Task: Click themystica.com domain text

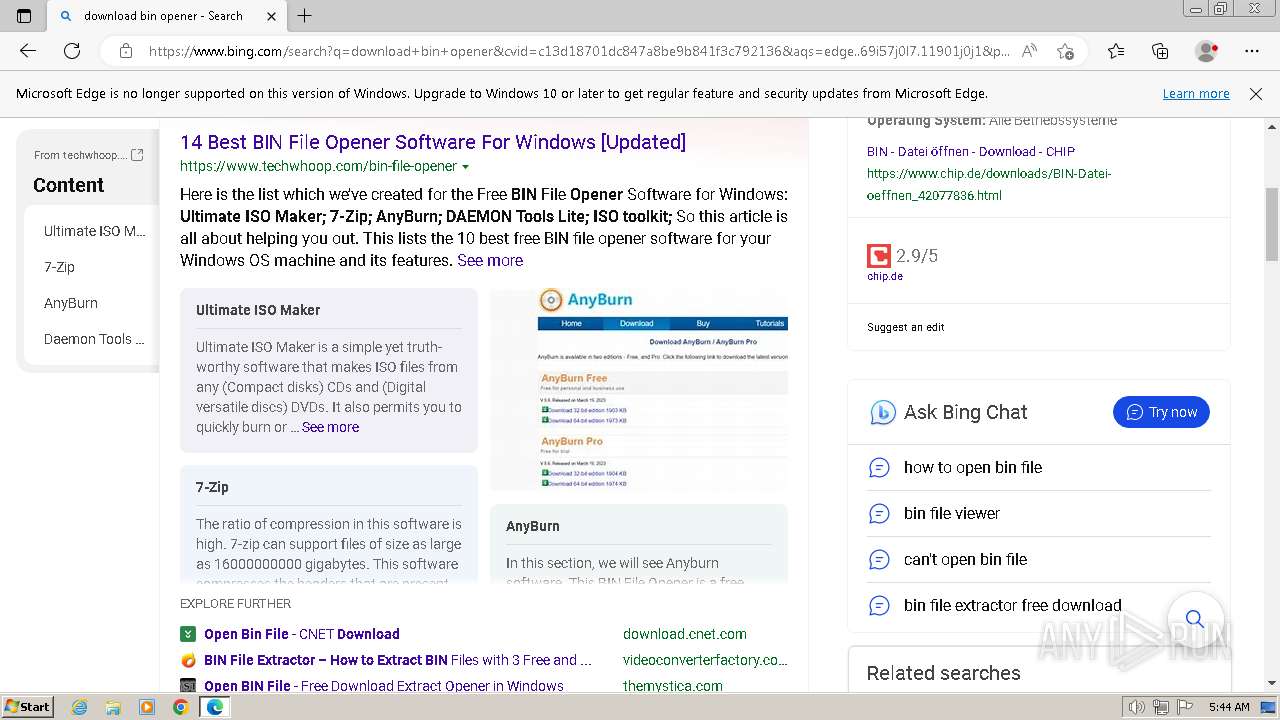Action: 673,686
